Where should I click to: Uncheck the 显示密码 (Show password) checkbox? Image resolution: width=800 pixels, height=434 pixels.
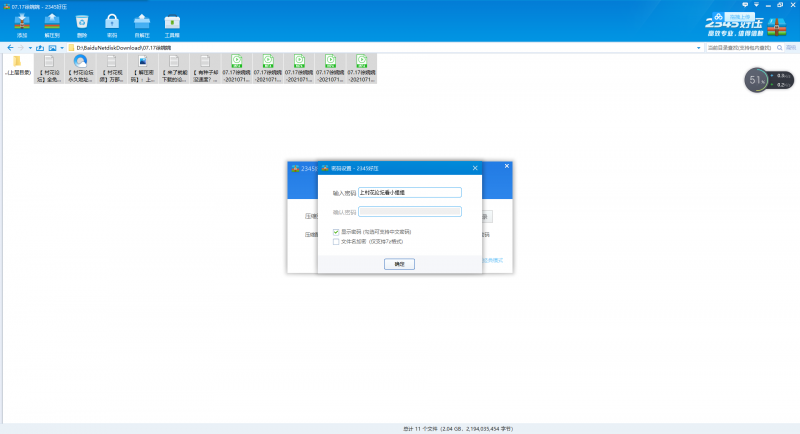click(336, 231)
